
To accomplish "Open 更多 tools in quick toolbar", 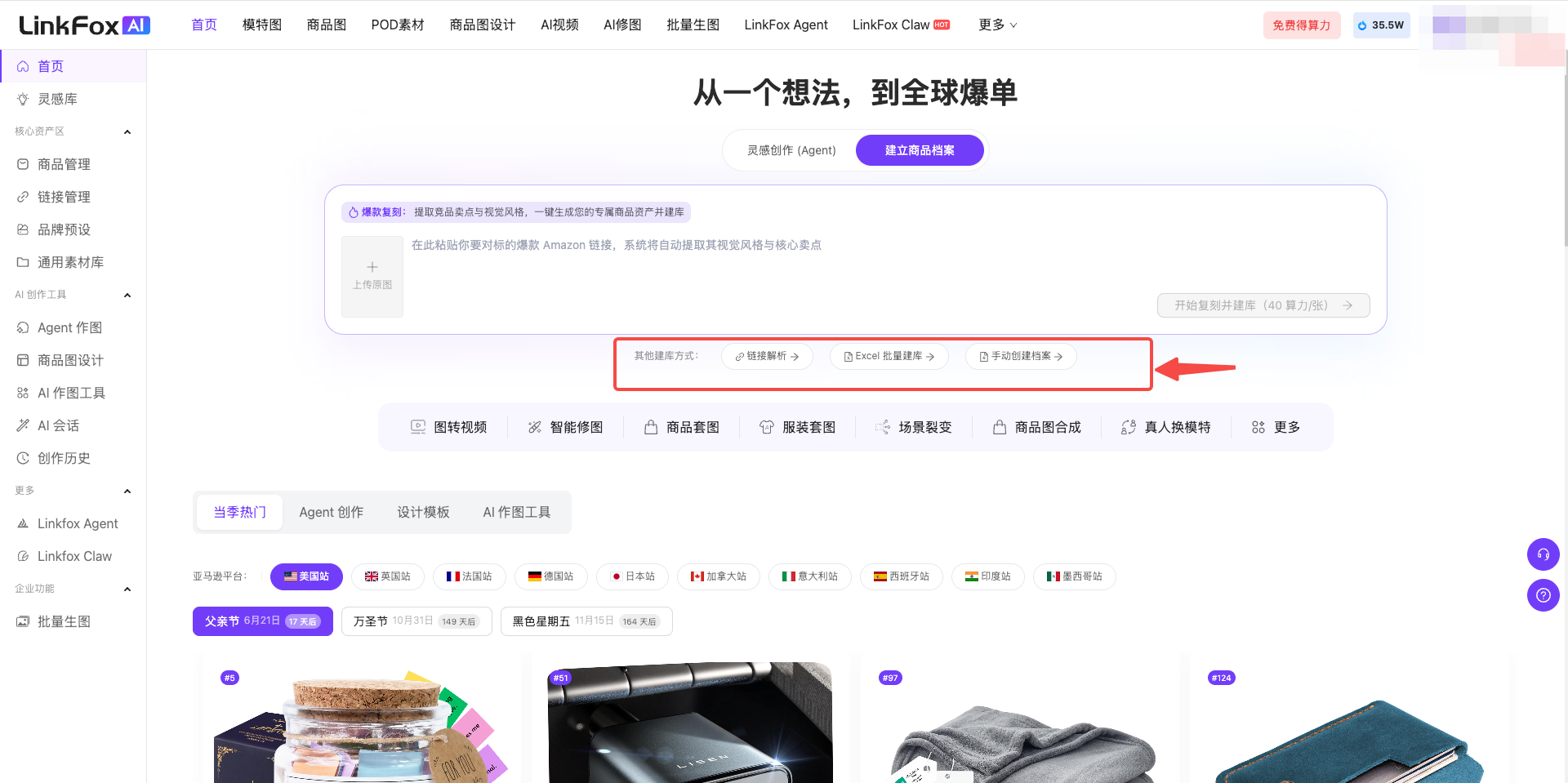I will pyautogui.click(x=1276, y=427).
